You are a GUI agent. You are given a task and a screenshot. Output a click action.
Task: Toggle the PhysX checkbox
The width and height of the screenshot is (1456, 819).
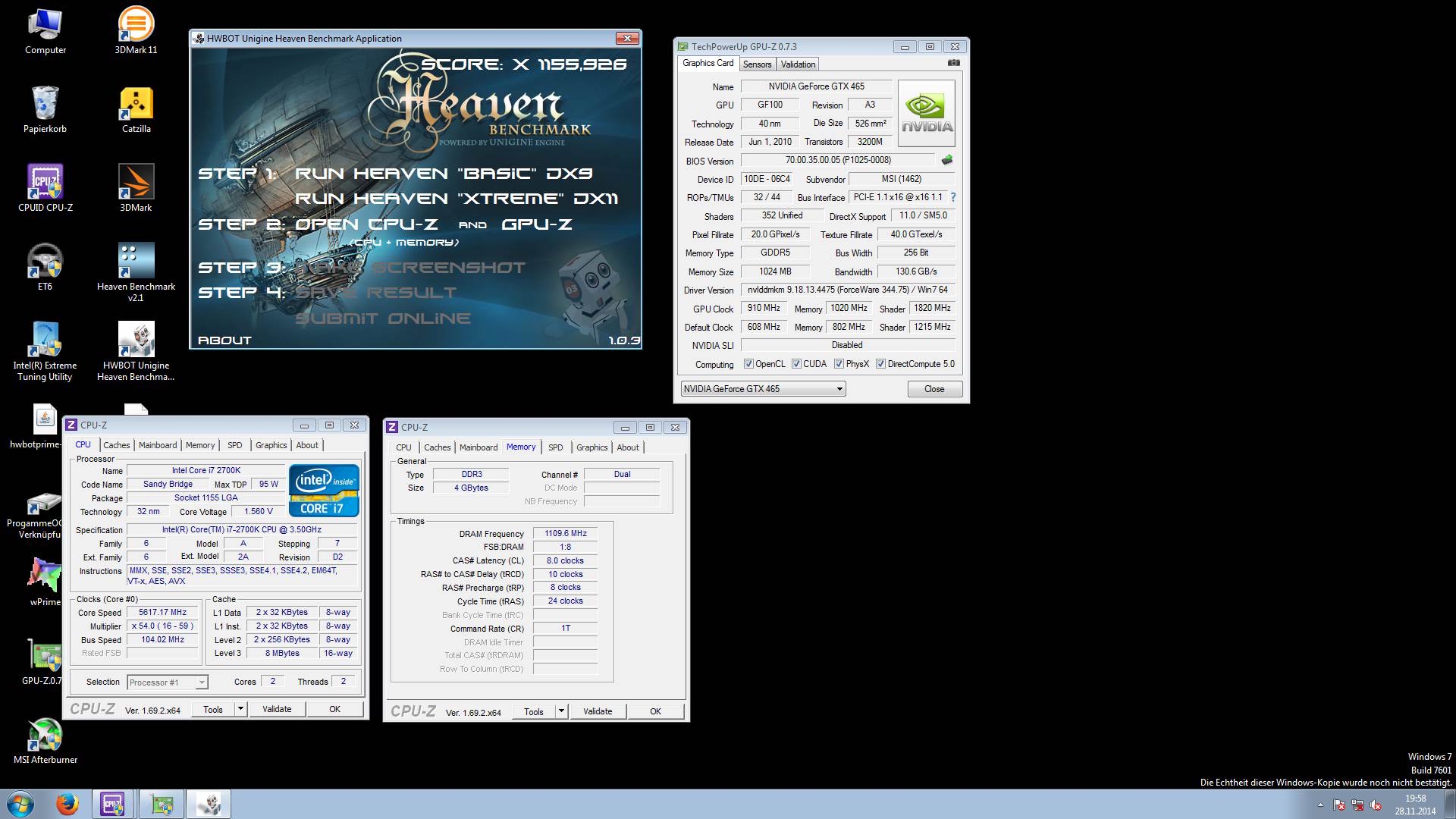click(839, 364)
